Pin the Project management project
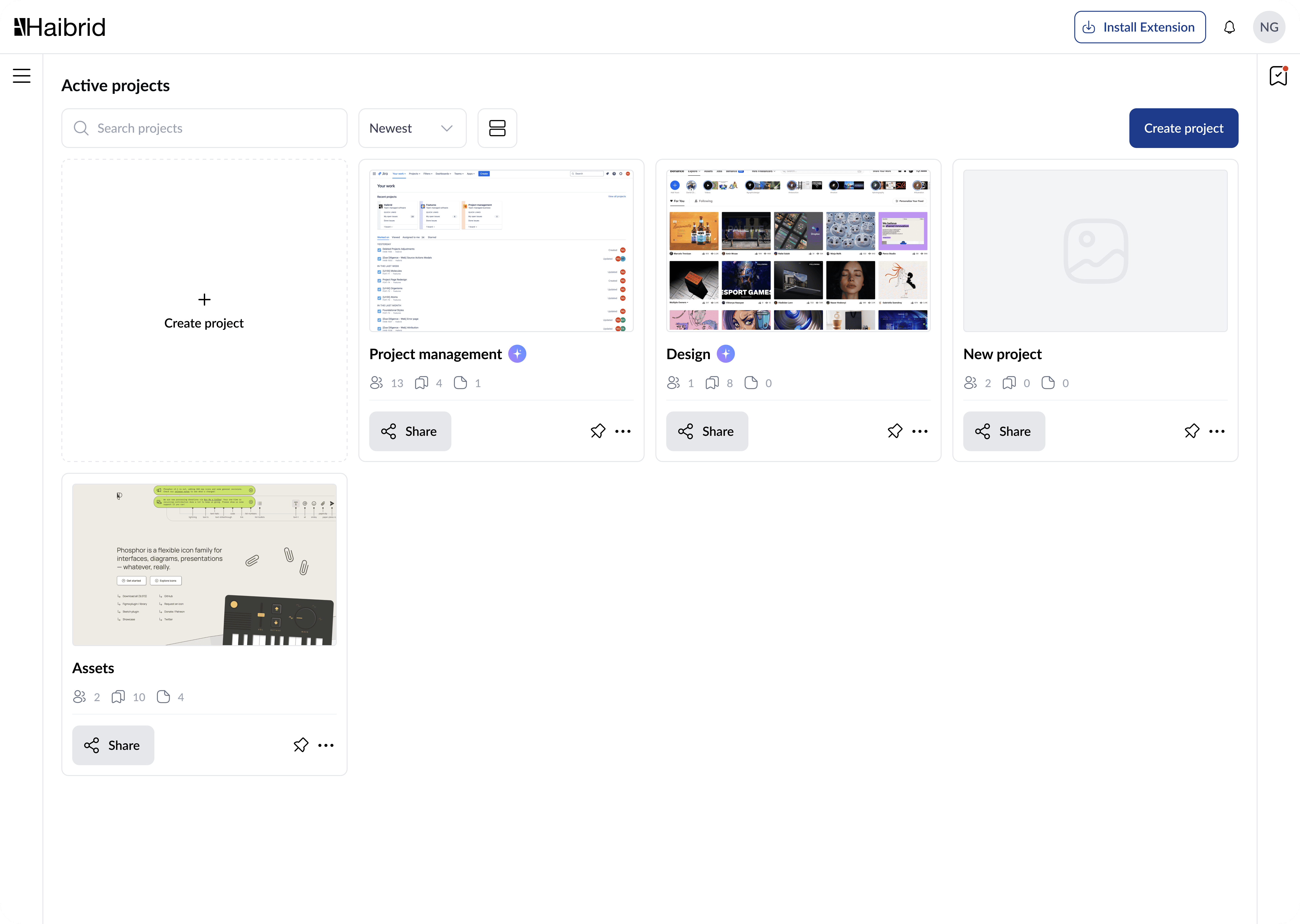Viewport: 1300px width, 924px height. (598, 431)
